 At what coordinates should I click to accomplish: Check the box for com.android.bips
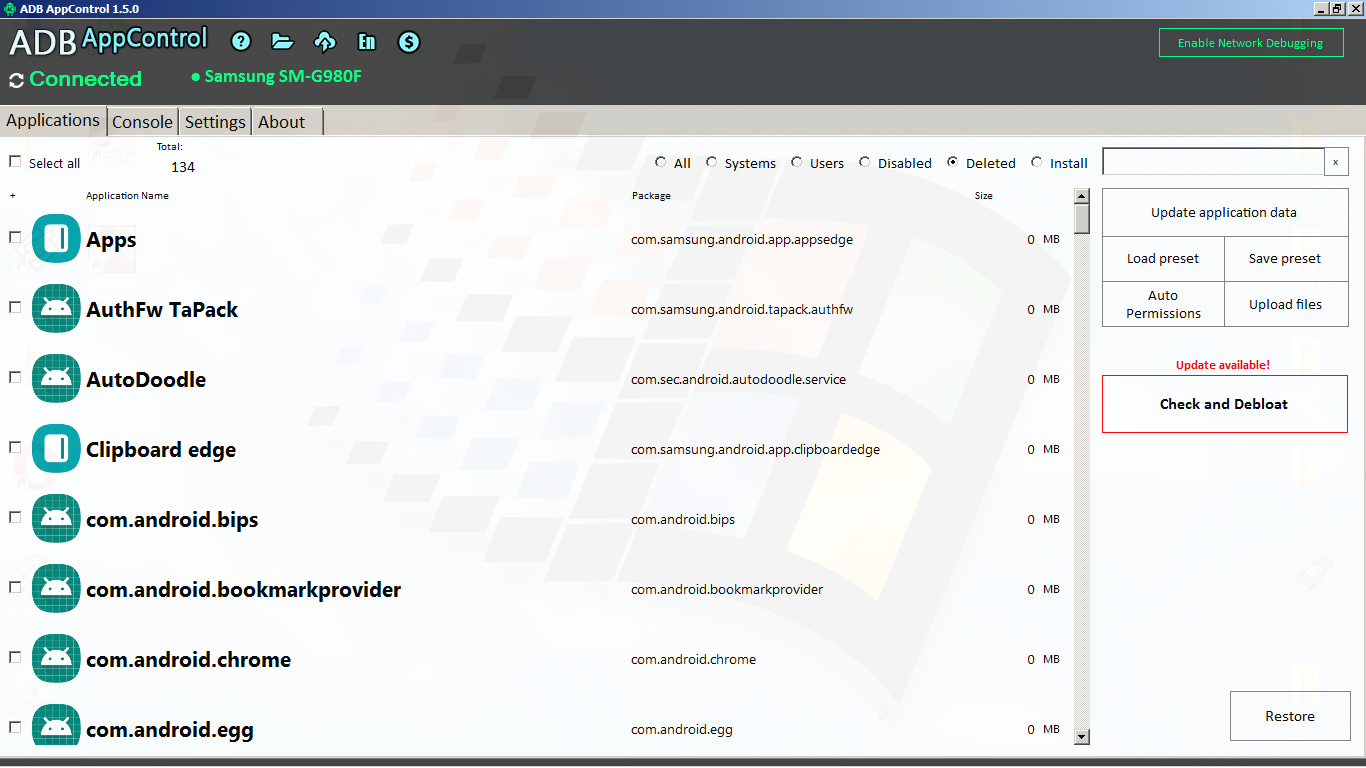[15, 517]
